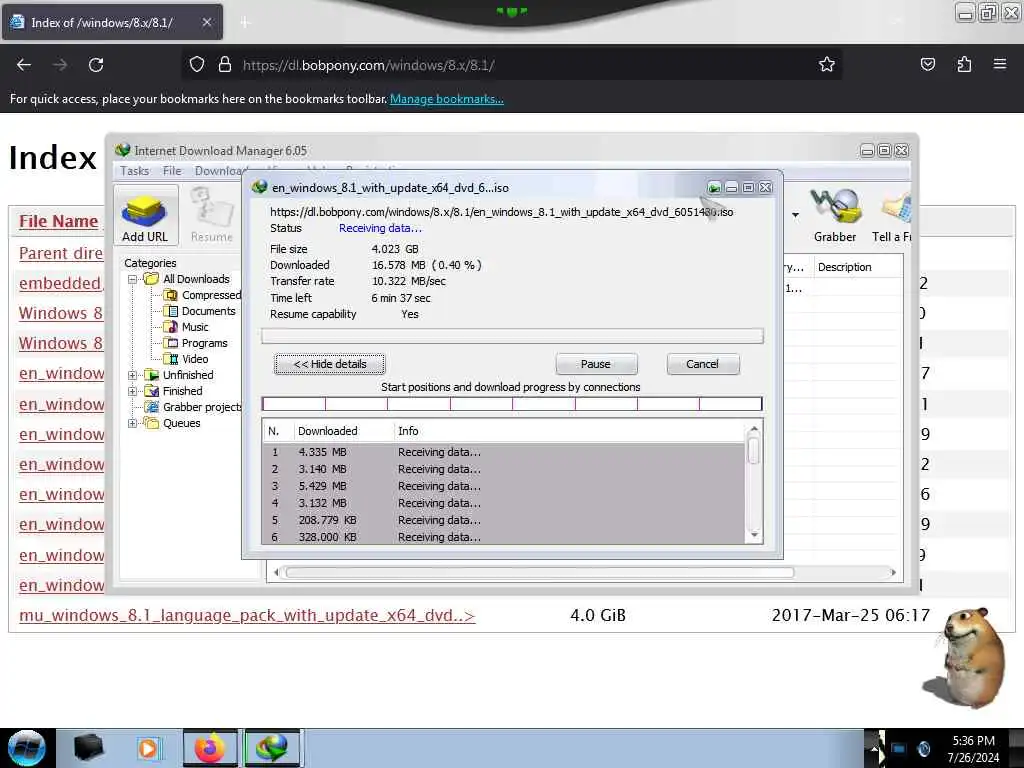
Task: Open the Pocket save icon in Firefox
Action: [927, 65]
